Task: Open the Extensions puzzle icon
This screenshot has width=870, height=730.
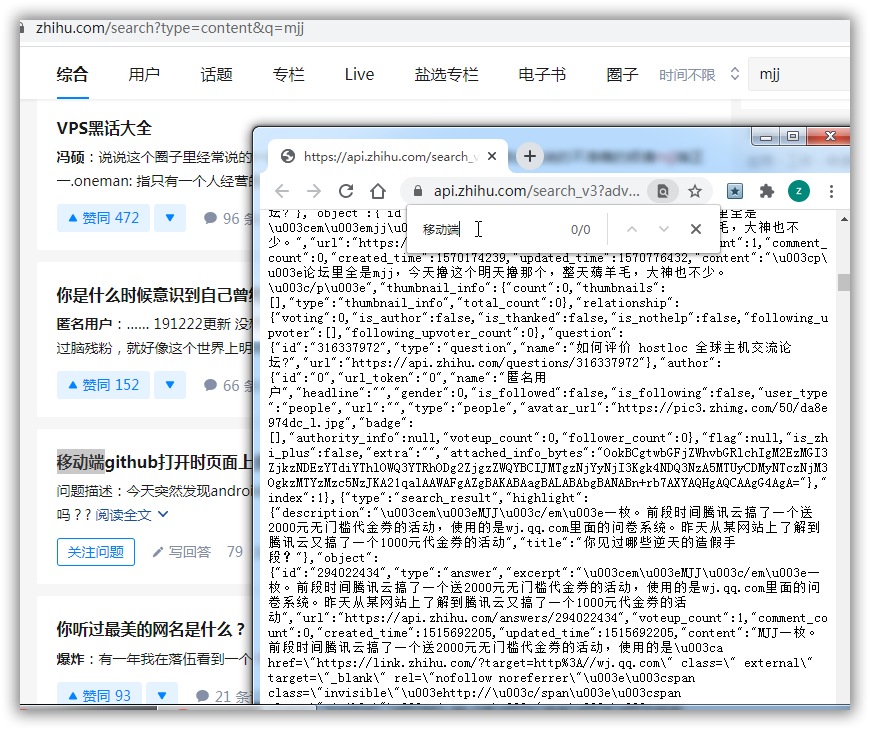Action: (767, 191)
